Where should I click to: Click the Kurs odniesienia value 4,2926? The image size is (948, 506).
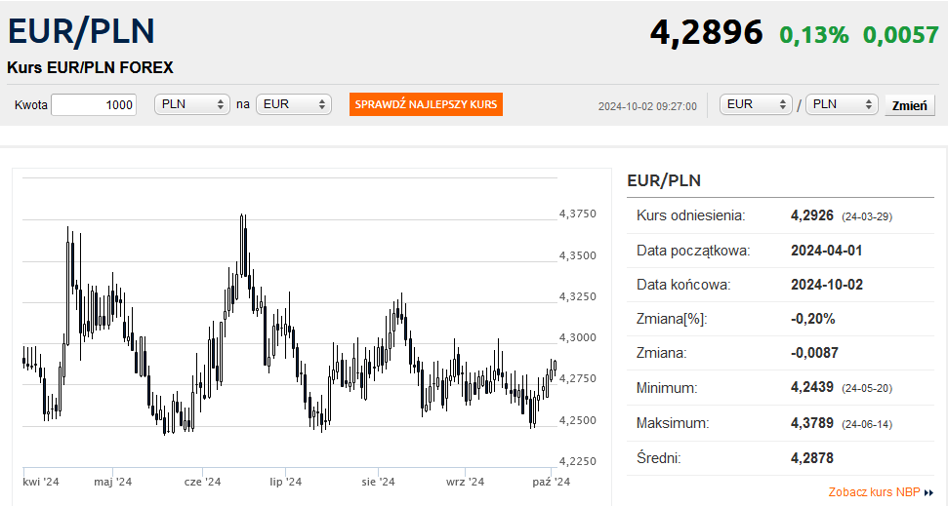pyautogui.click(x=810, y=215)
